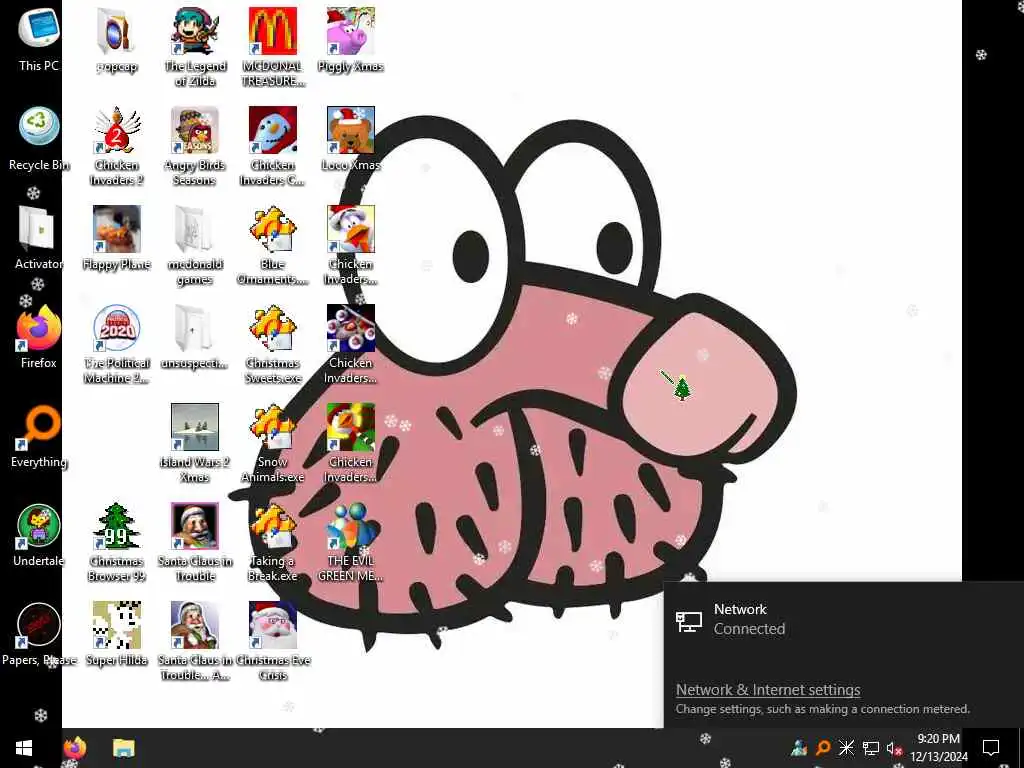Select the Firefox desktop shortcut
Screen dimensions: 1024x768
(39, 328)
